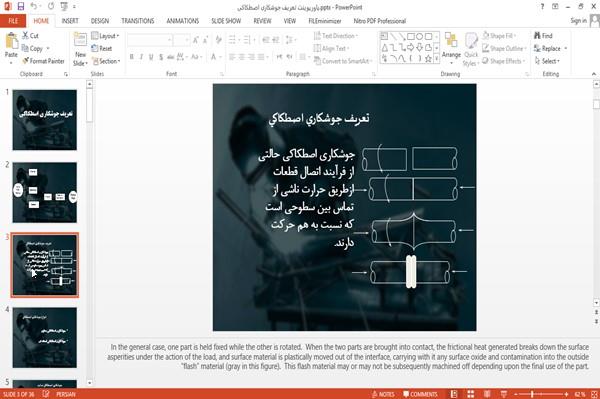
Task: Click the Paste clipboard icon
Action: pyautogui.click(x=11, y=41)
